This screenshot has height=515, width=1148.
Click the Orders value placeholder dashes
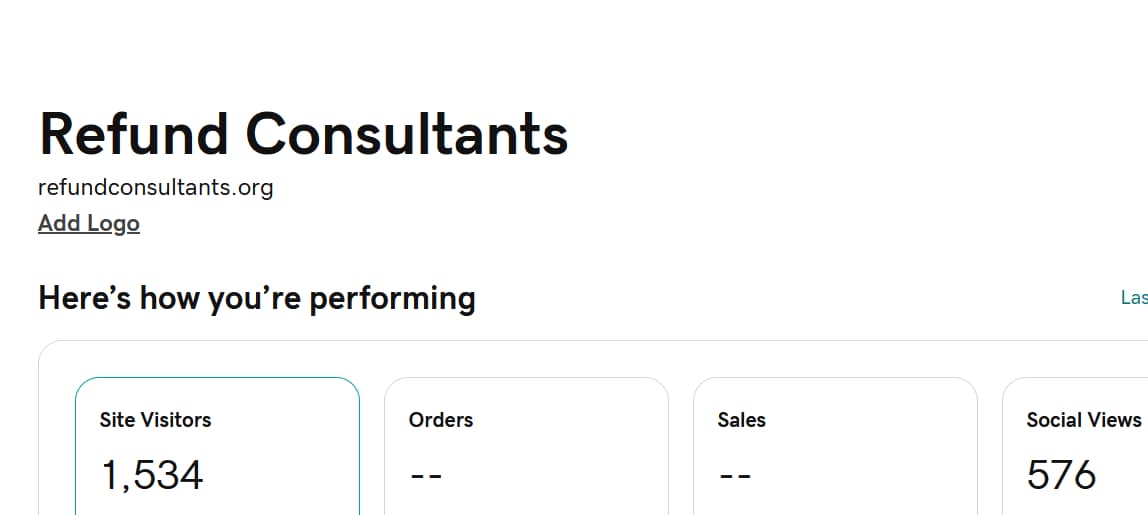(x=426, y=476)
